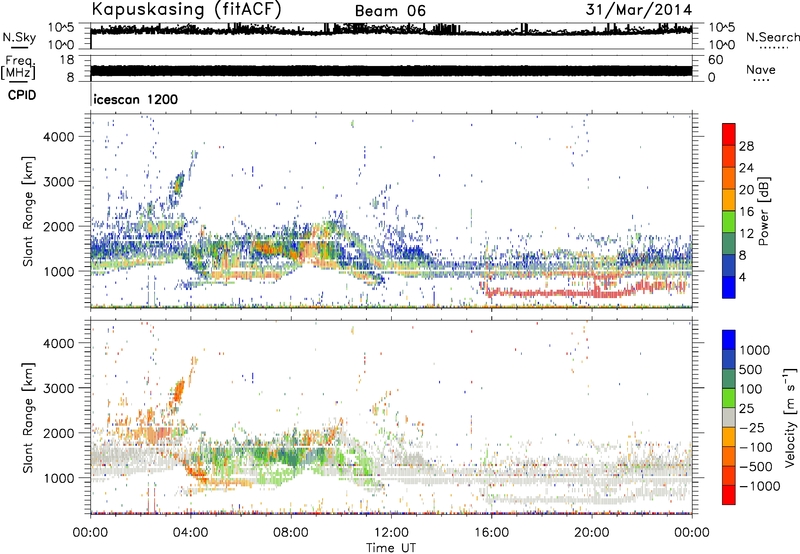Click the "100" label on the velocity color bar
The image size is (800, 554).
point(751,389)
